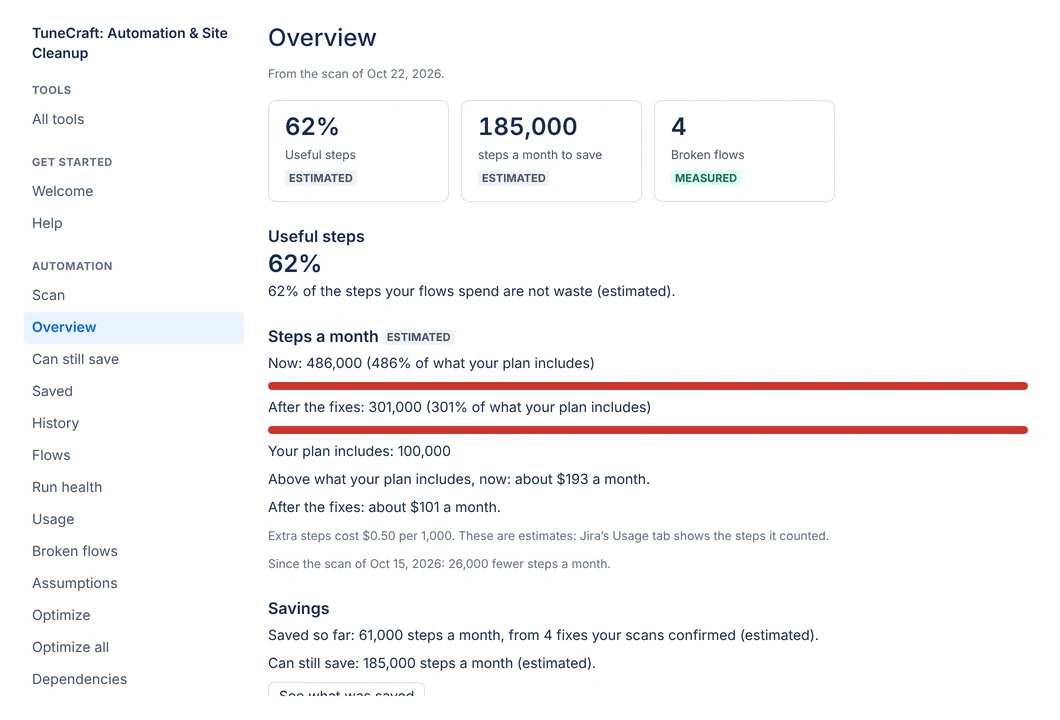Click 'After the fixes: about $101 a month.'
Screen dimensions: 1060x720
pos(385,507)
